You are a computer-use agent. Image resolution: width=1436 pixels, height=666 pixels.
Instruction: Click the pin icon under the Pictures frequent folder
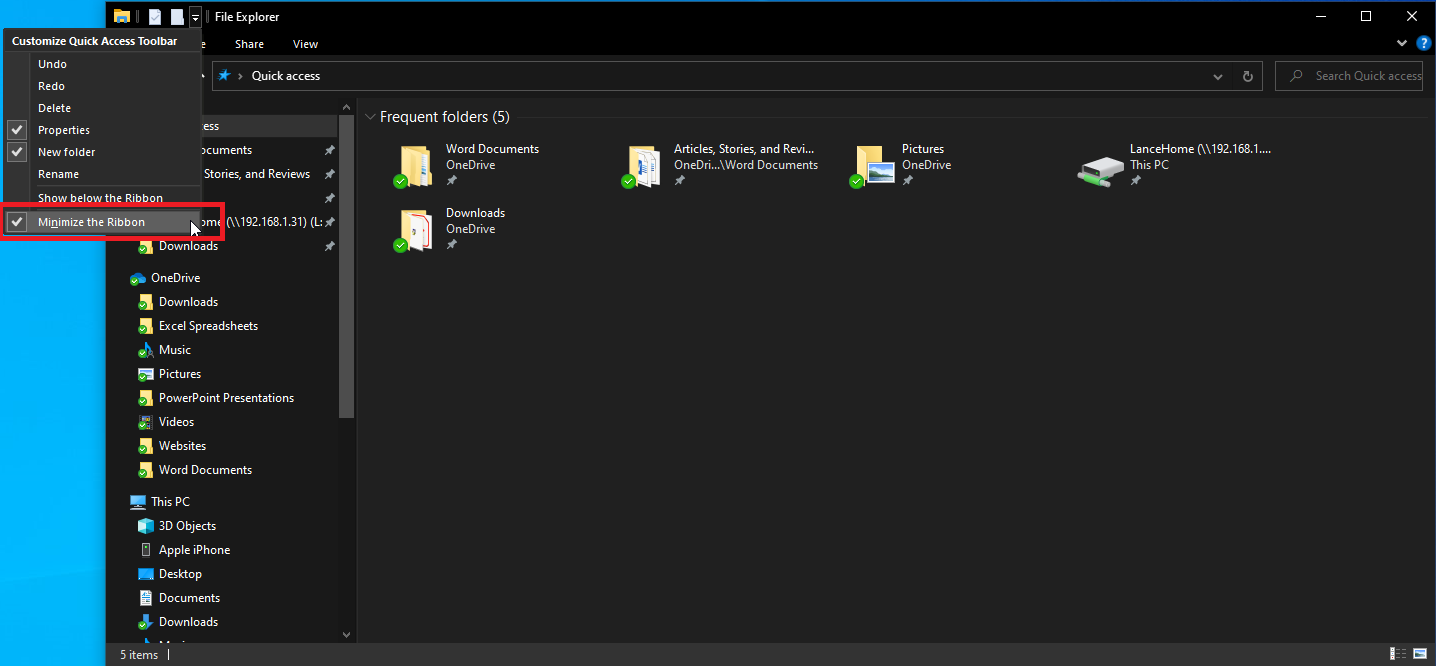coord(907,181)
